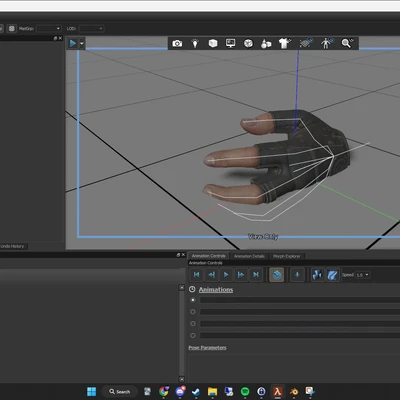Click the magnifying glass icon in viewport toolbar

coord(347,43)
